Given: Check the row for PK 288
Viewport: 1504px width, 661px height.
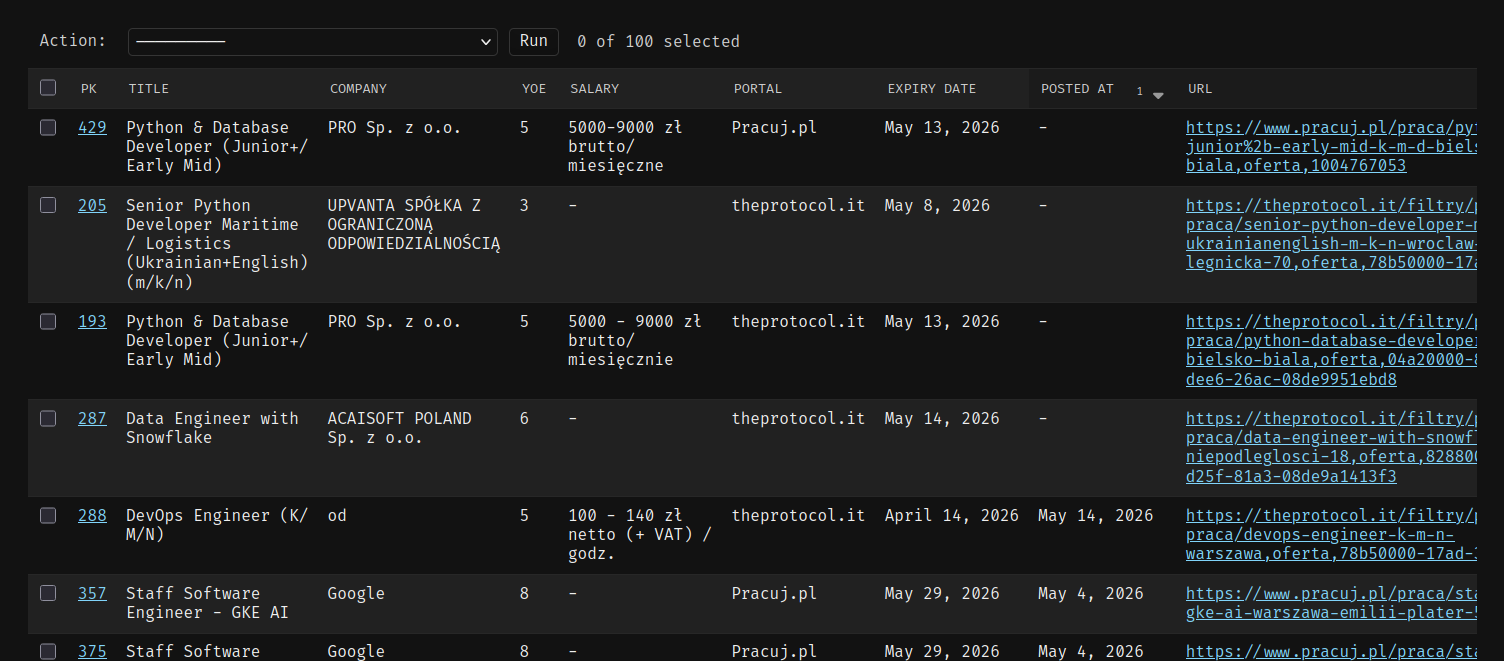Looking at the screenshot, I should [48, 515].
